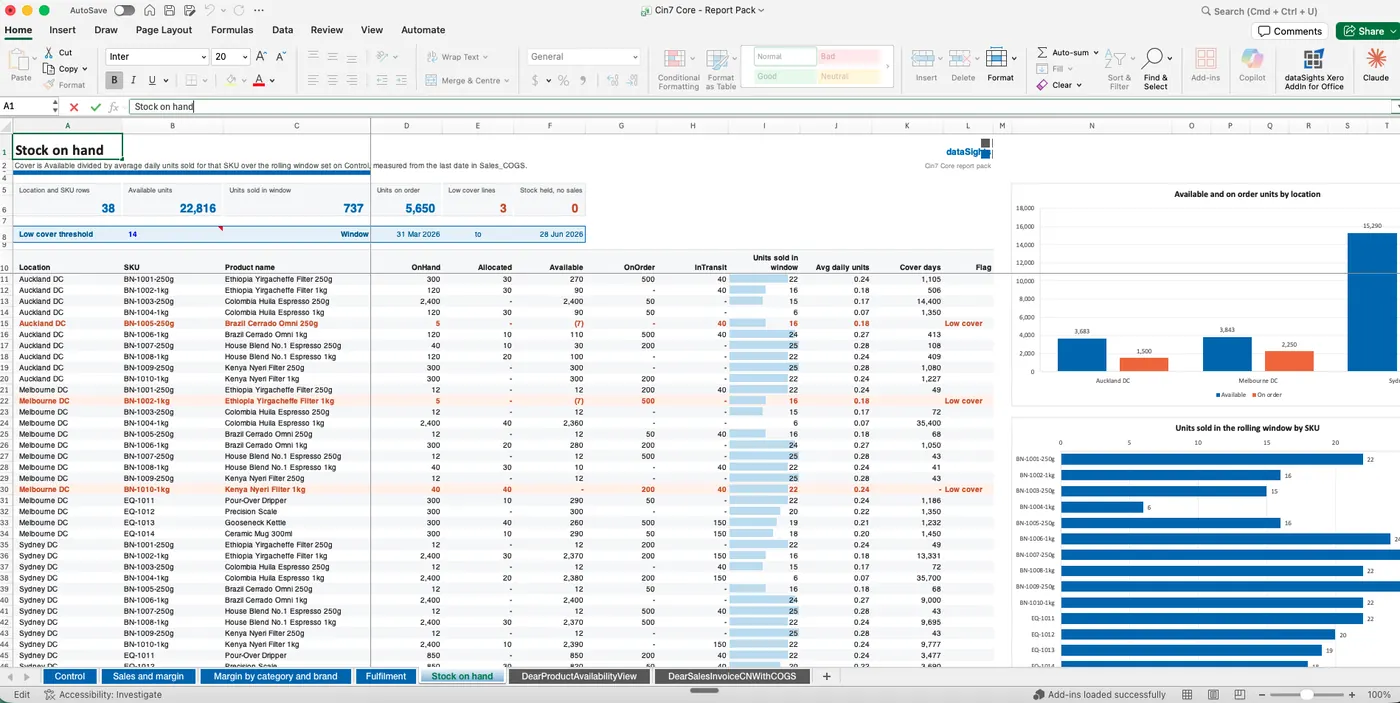Screen dimensions: 1400x703
Task: Apply the Bad cell style
Action: coord(849,57)
